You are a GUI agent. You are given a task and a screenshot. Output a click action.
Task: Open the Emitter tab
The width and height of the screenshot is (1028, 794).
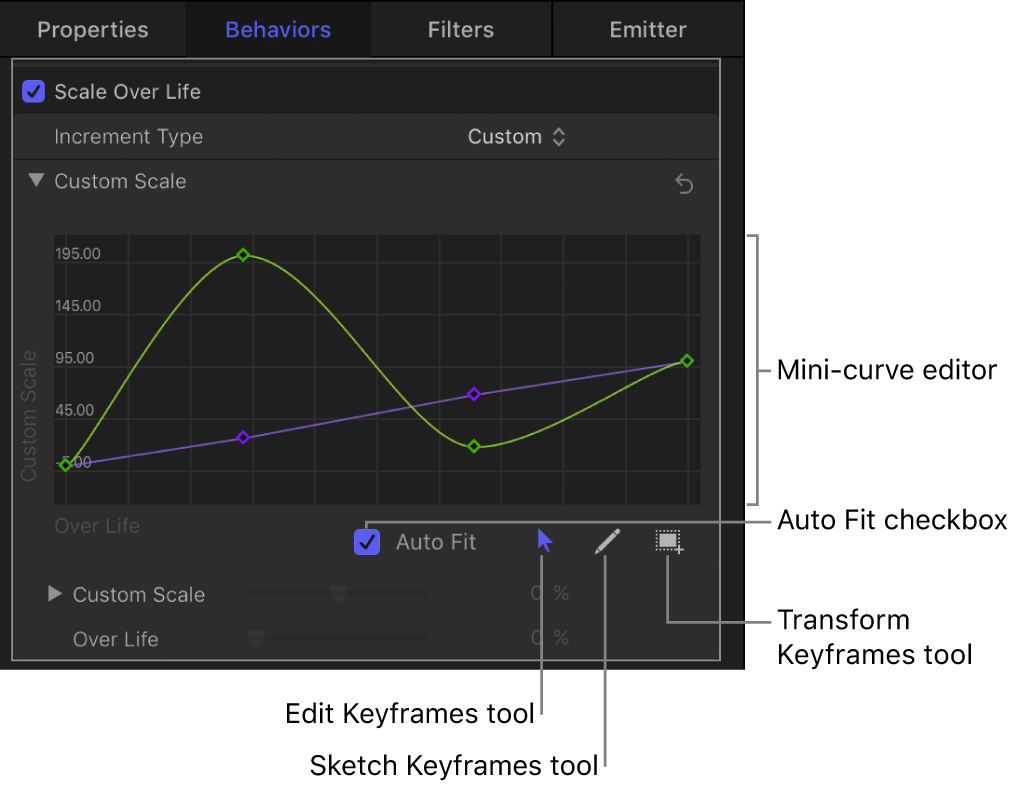(x=647, y=29)
